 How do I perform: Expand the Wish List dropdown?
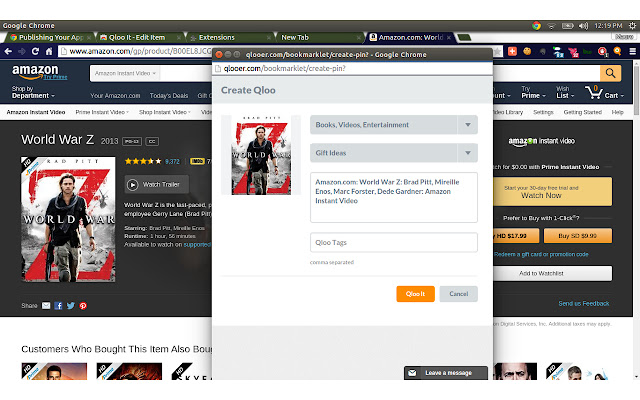[x=564, y=92]
